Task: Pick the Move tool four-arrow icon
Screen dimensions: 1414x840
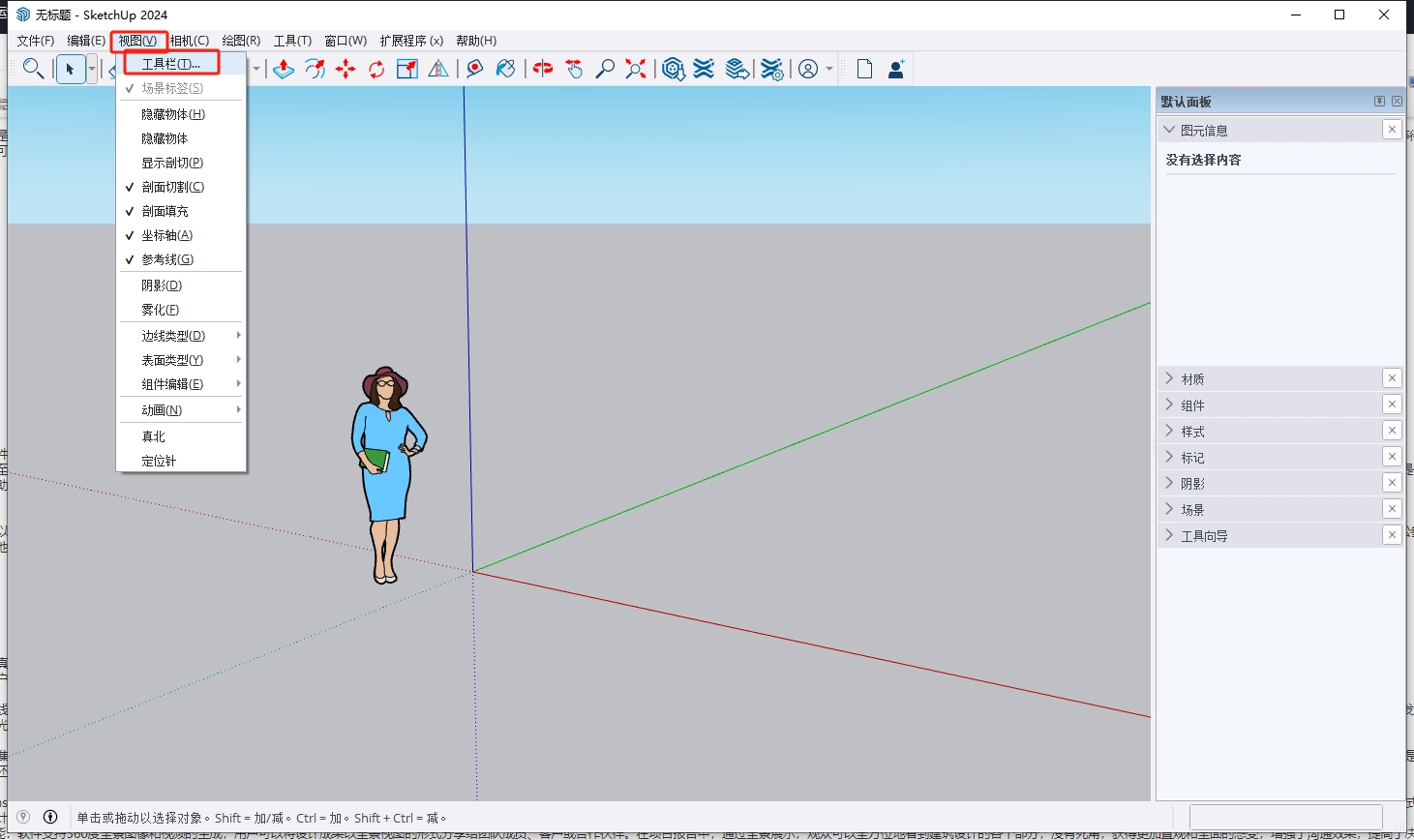Action: [346, 69]
